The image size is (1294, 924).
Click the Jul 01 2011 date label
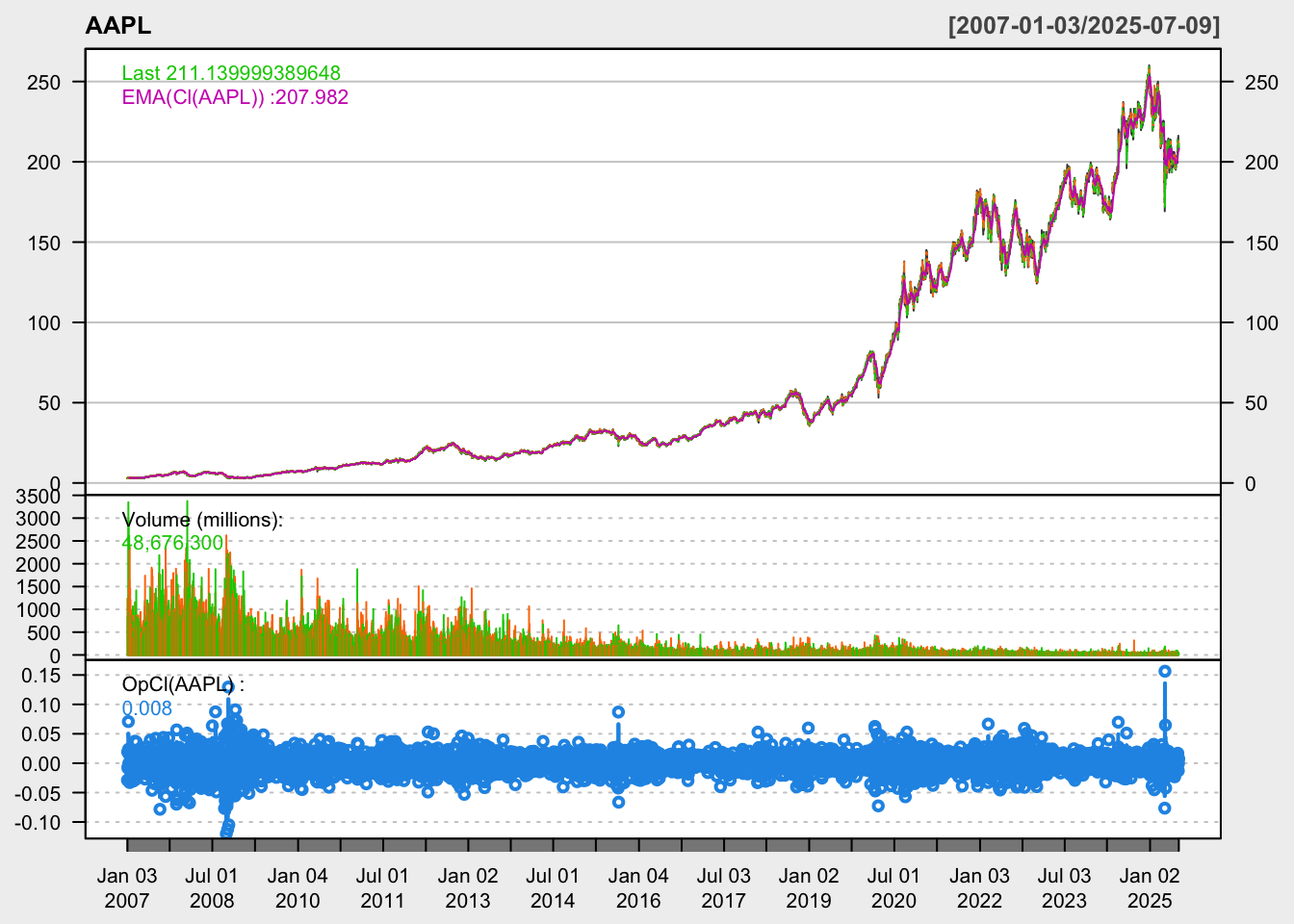[x=382, y=888]
